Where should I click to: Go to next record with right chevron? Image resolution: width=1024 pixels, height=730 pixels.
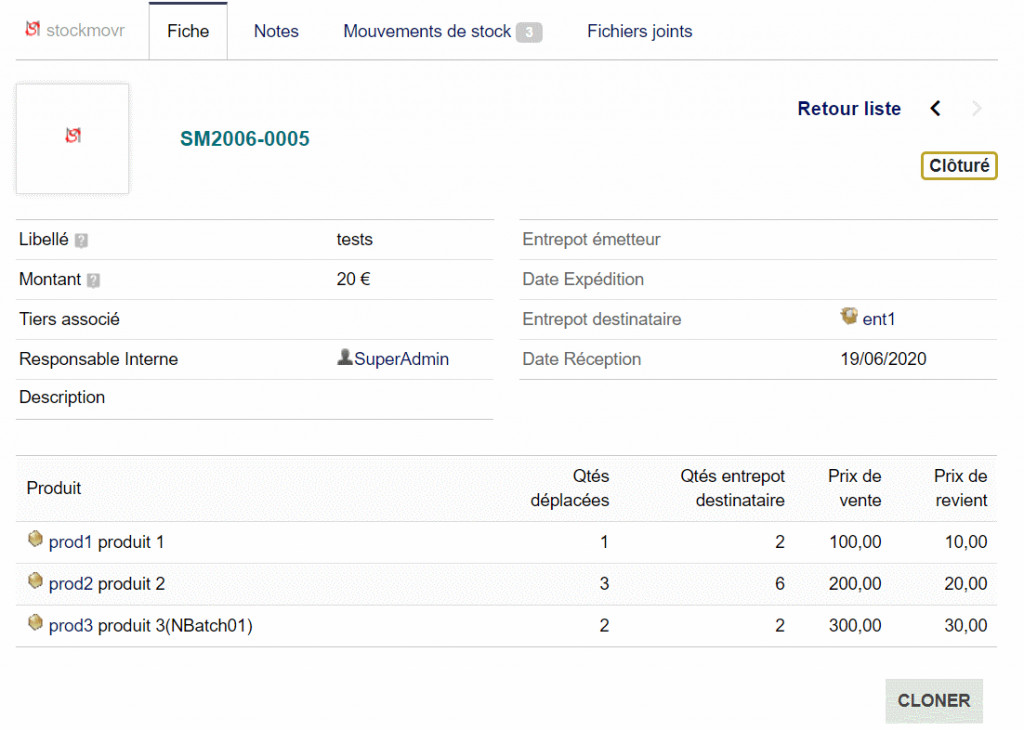(977, 109)
